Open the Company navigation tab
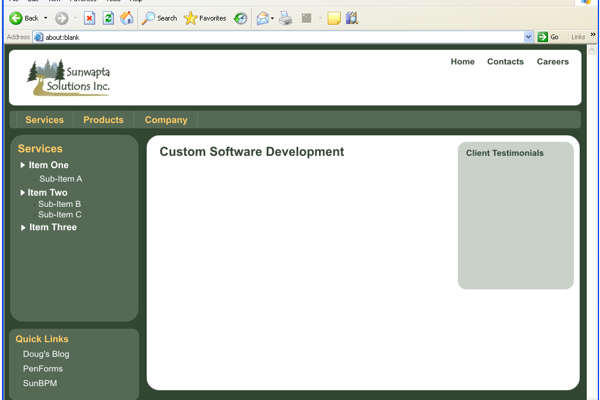This screenshot has width=600, height=400. (x=166, y=120)
